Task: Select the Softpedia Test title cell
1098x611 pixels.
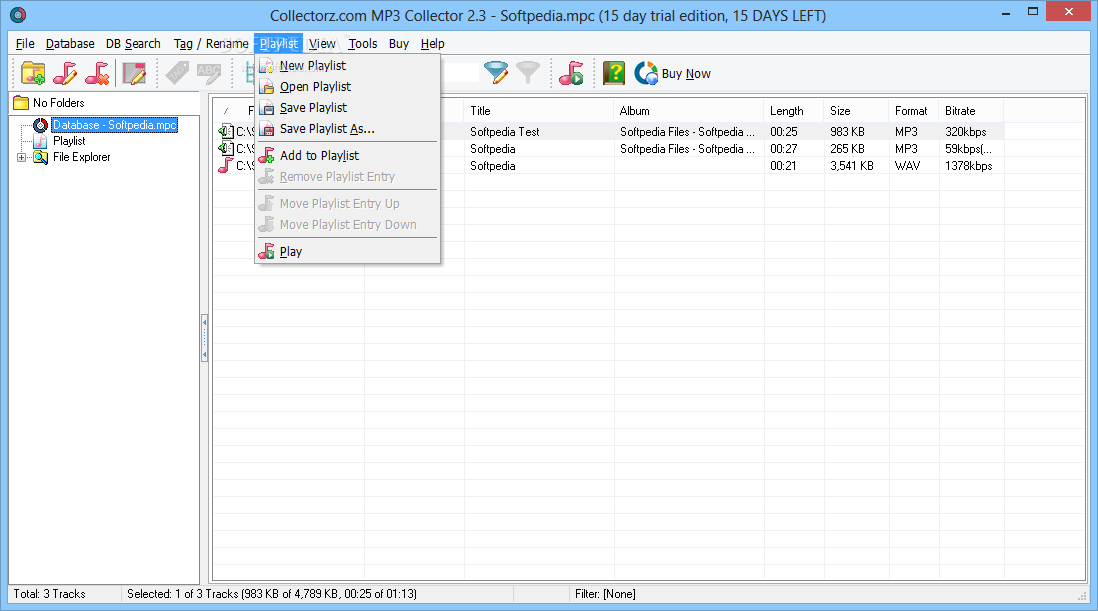Action: [x=505, y=132]
